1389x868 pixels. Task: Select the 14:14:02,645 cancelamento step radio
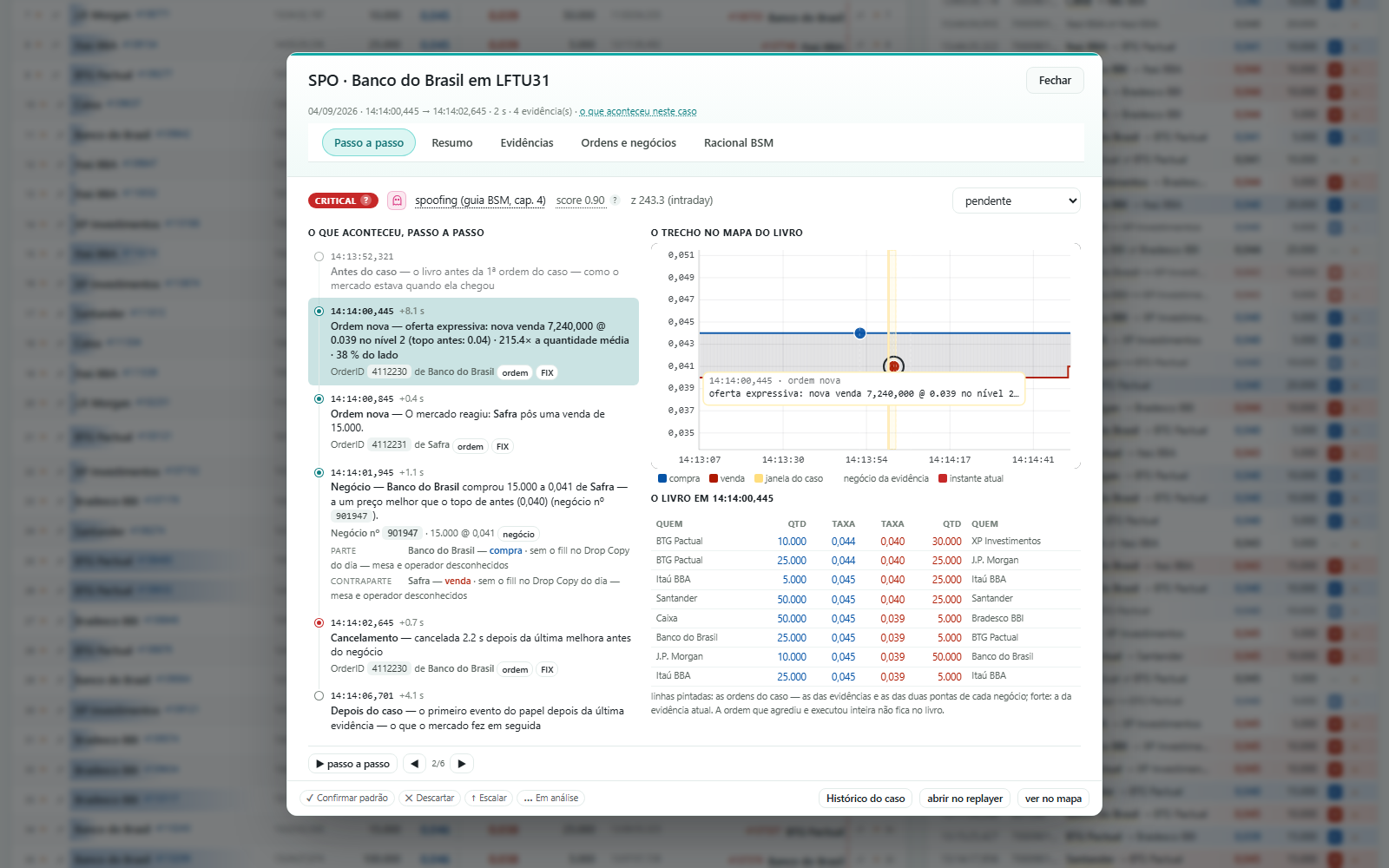point(319,623)
